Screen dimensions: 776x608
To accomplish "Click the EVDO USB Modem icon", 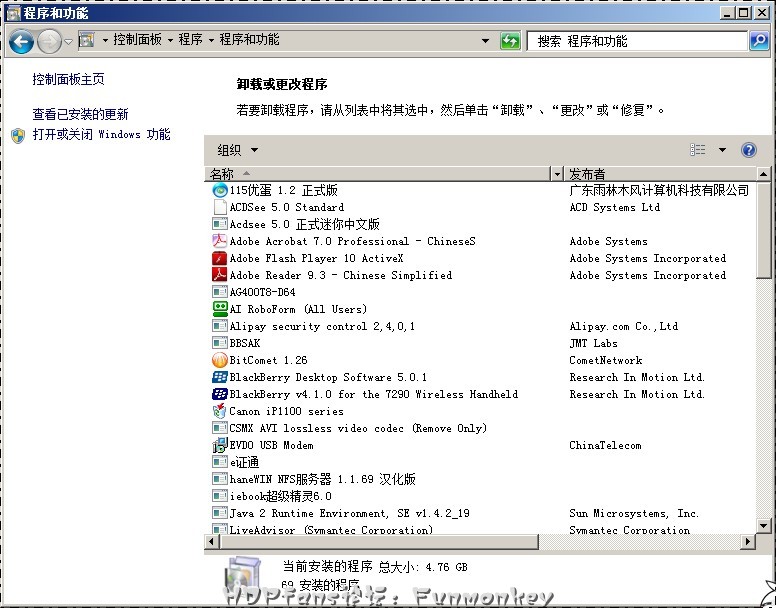I will [x=220, y=445].
